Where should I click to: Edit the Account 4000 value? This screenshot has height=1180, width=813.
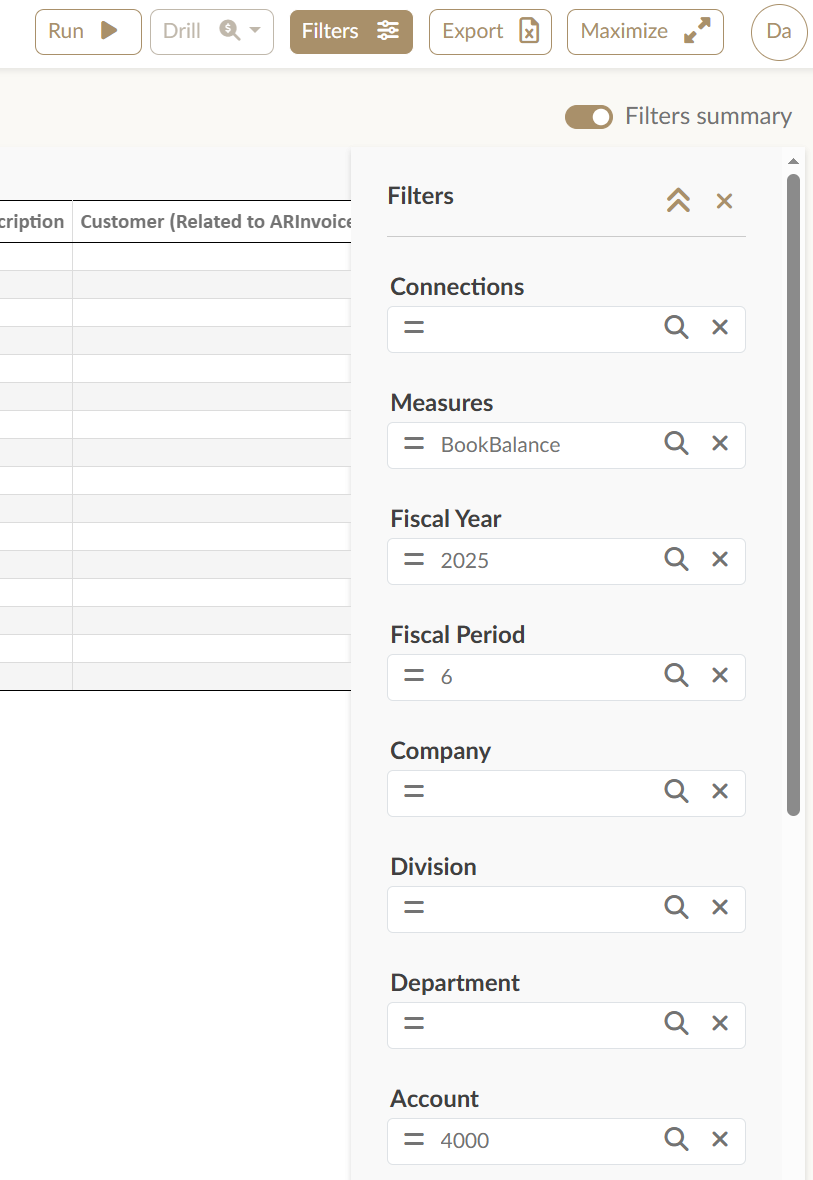pyautogui.click(x=464, y=1140)
